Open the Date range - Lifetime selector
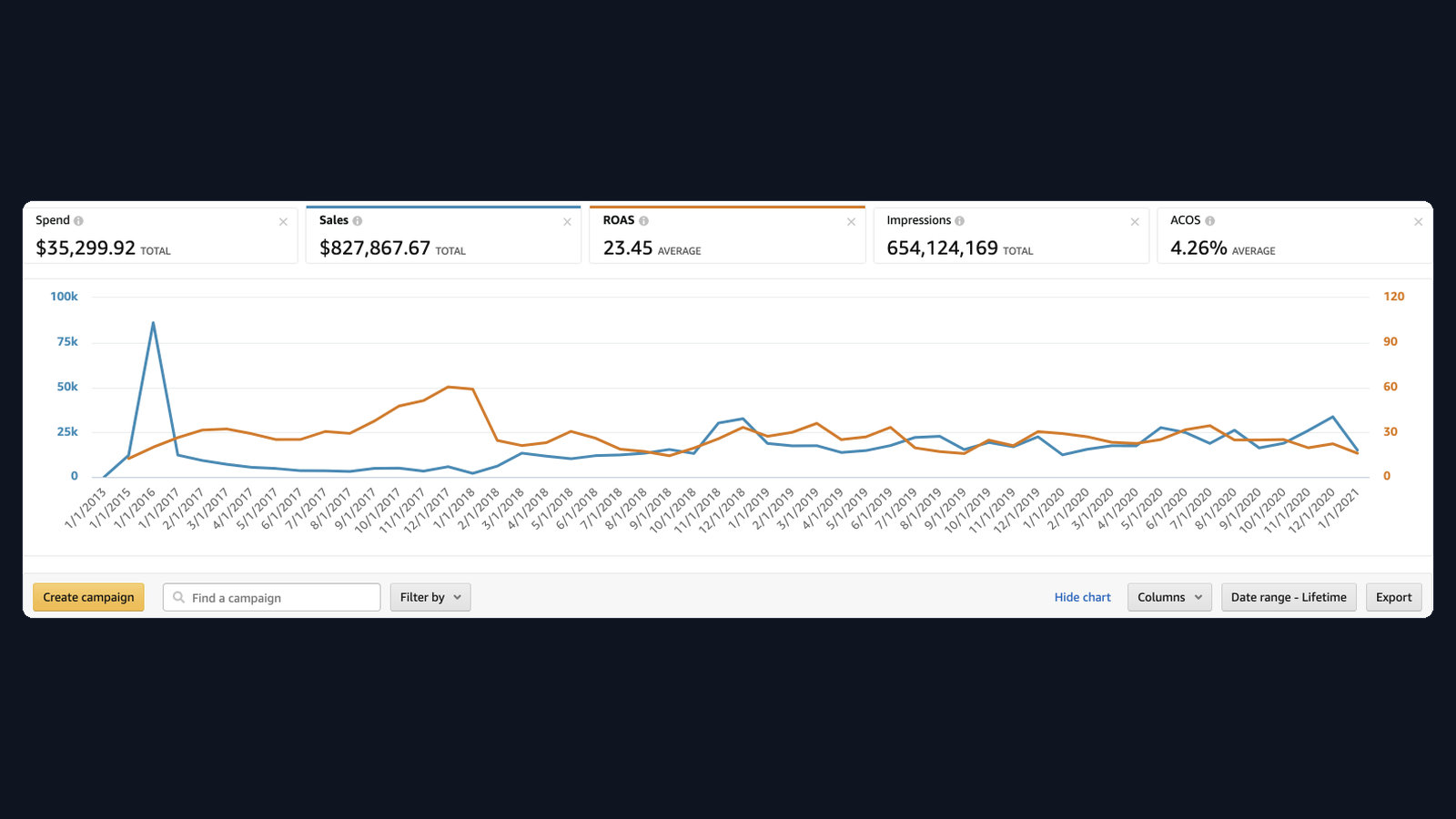Image resolution: width=1456 pixels, height=819 pixels. 1289,597
